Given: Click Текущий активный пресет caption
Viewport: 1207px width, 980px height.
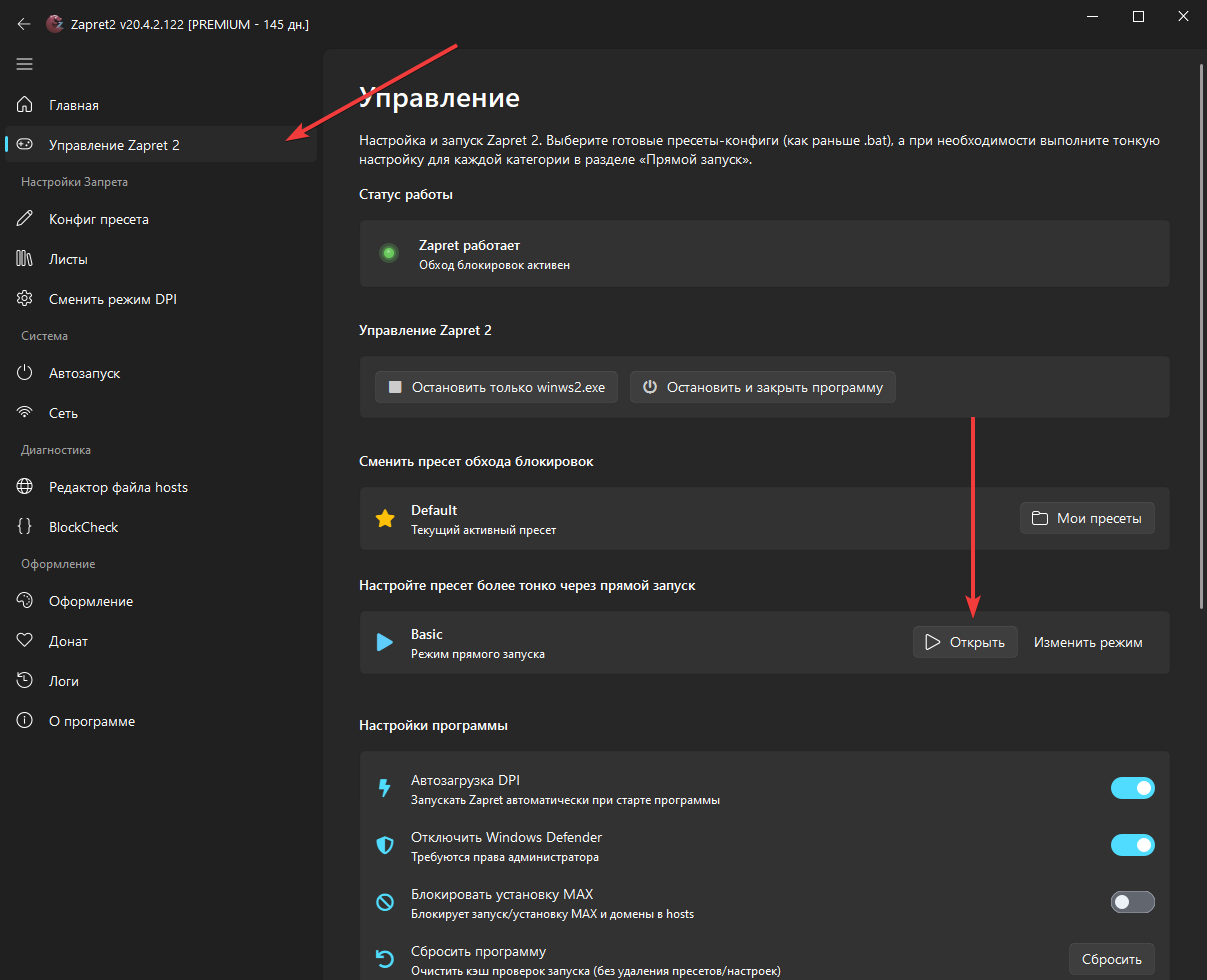Looking at the screenshot, I should (483, 530).
